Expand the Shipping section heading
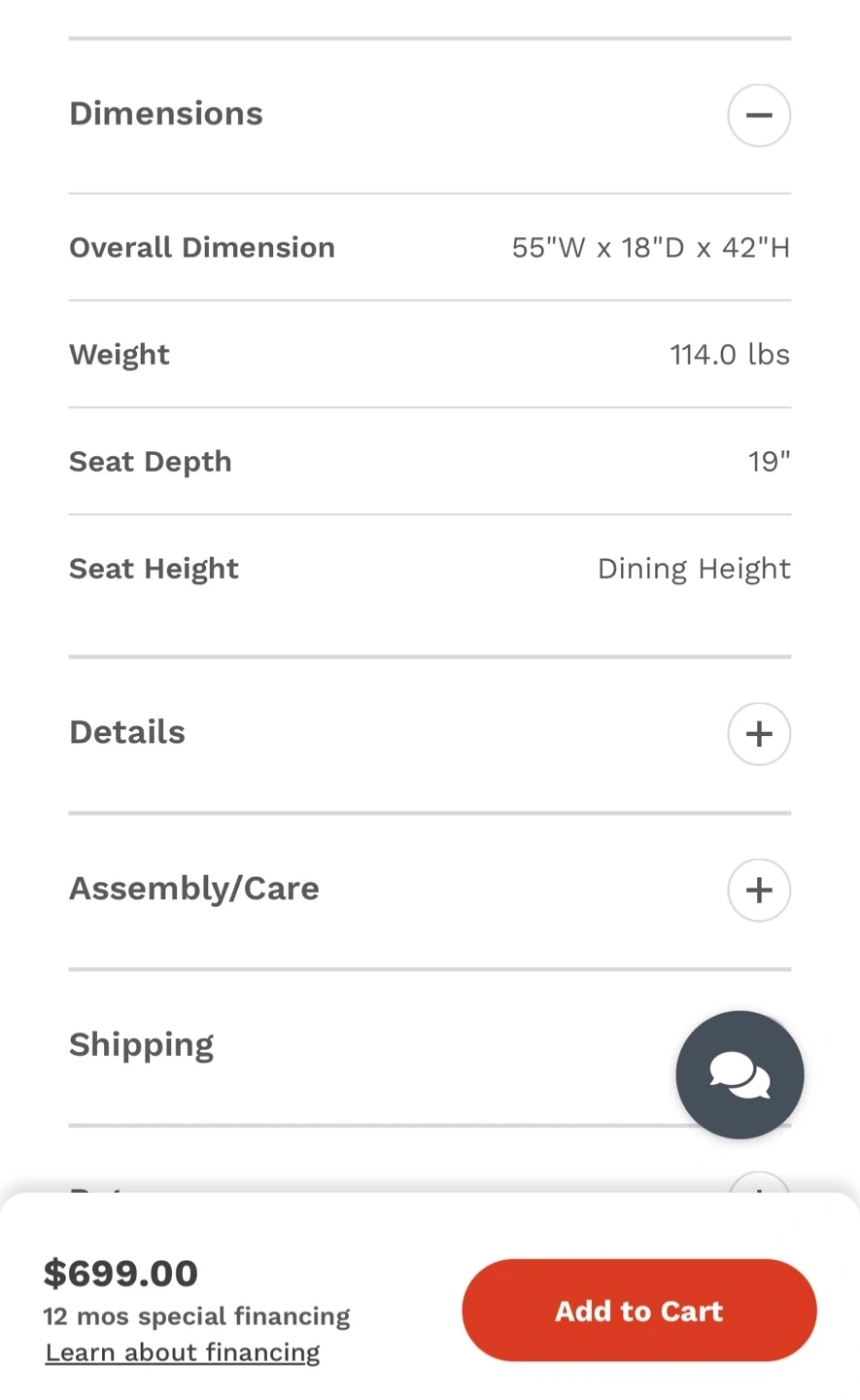This screenshot has height=1400, width=860. click(142, 1045)
